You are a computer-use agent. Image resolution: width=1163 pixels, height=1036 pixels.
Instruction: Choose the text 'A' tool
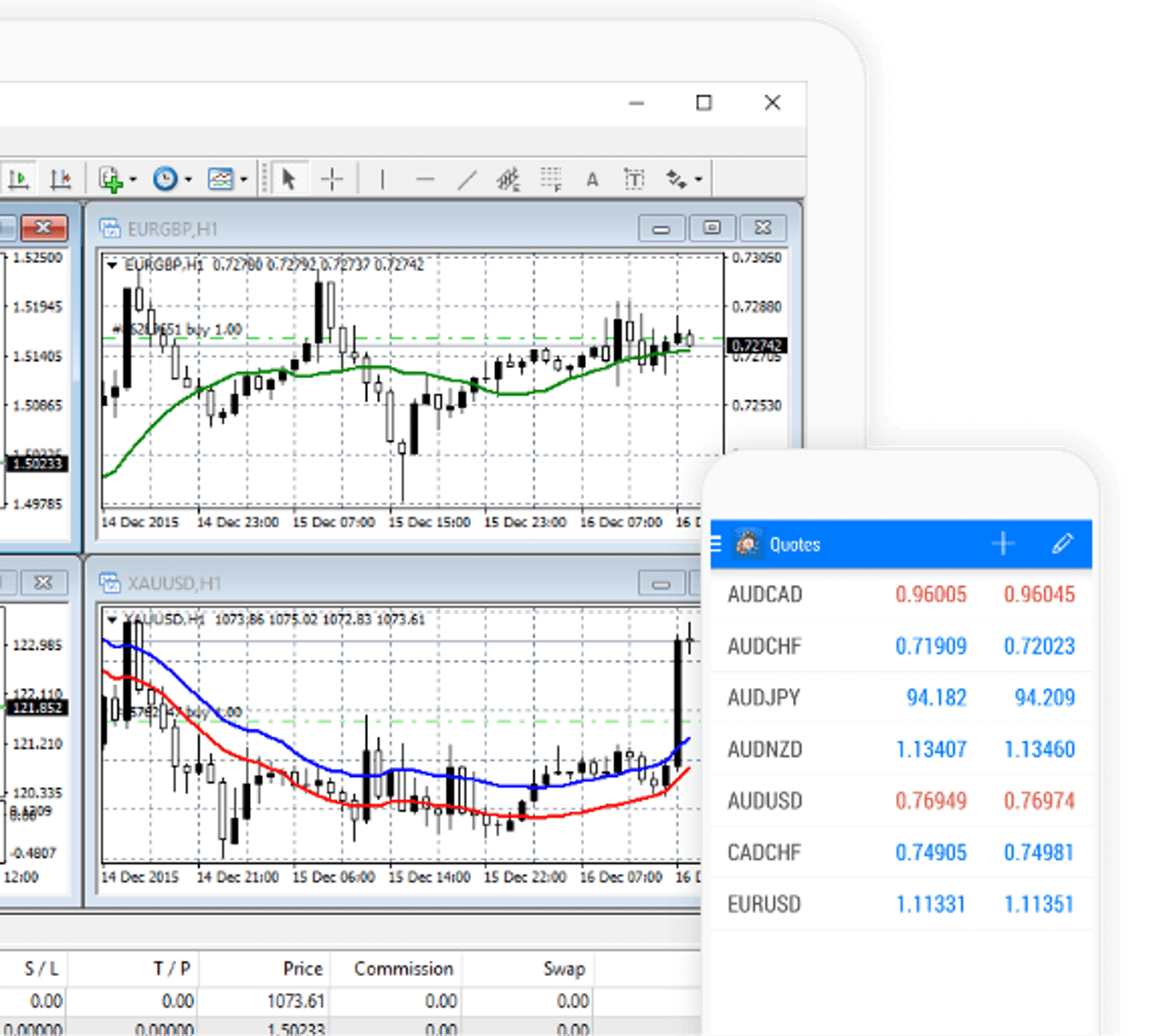tap(592, 180)
